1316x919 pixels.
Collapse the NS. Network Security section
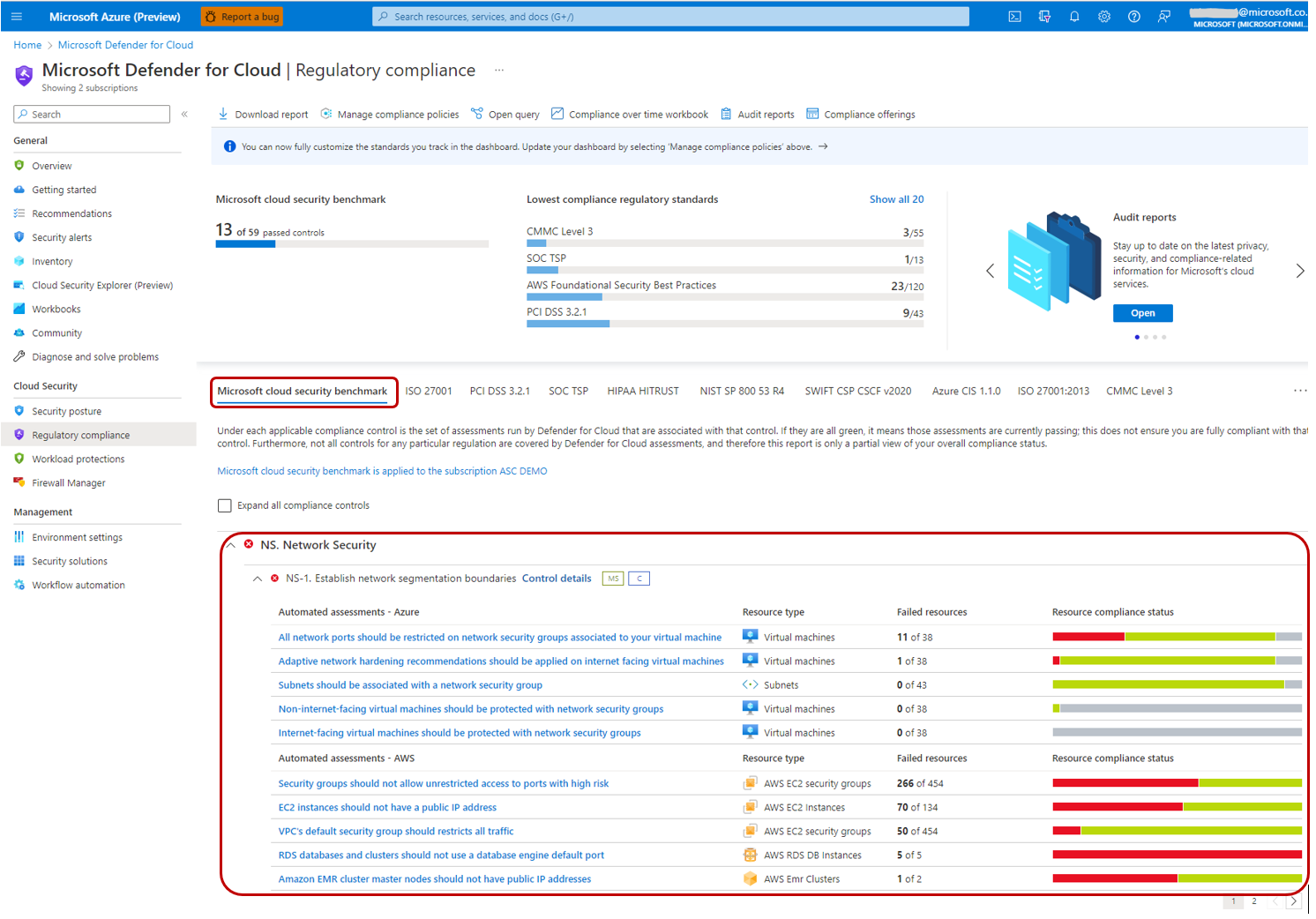(x=230, y=544)
